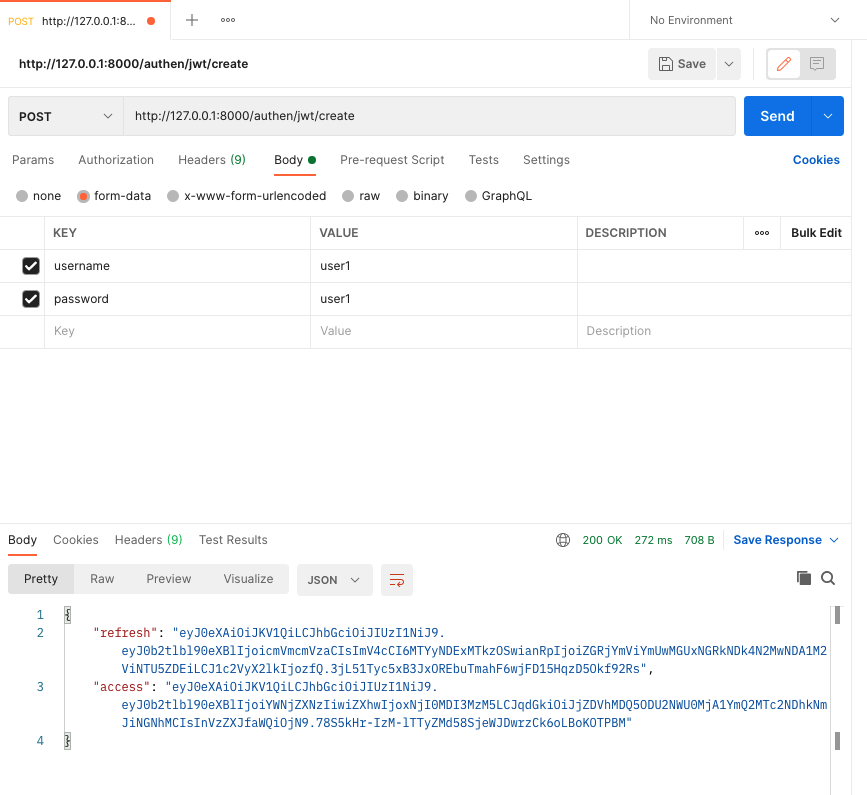Open table column options three-dot icon
Image resolution: width=867 pixels, height=795 pixels.
[762, 233]
